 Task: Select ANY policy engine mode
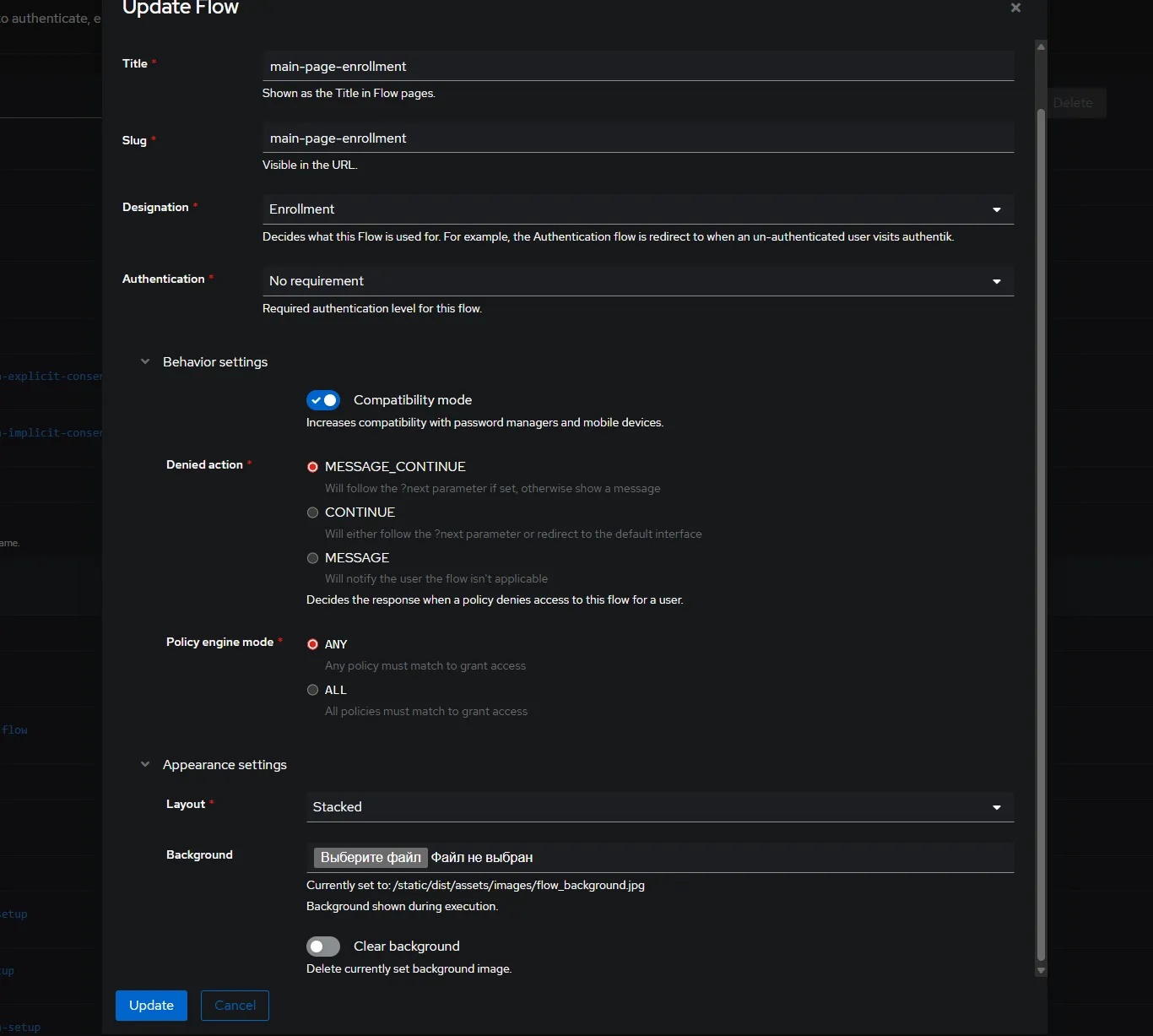pos(313,644)
